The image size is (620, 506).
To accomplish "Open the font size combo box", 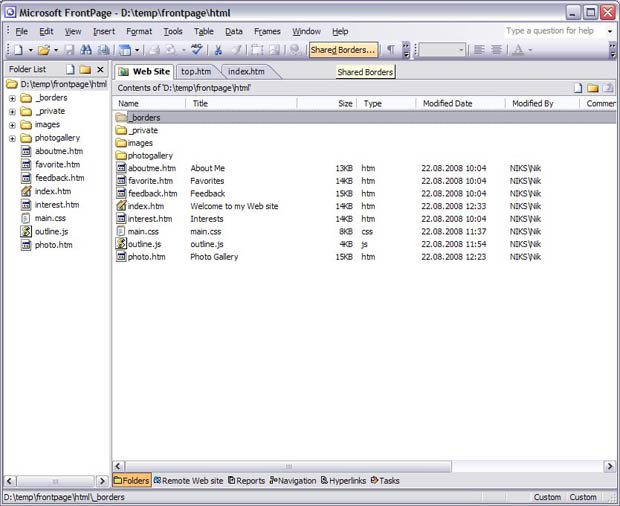I will tap(442, 50).
